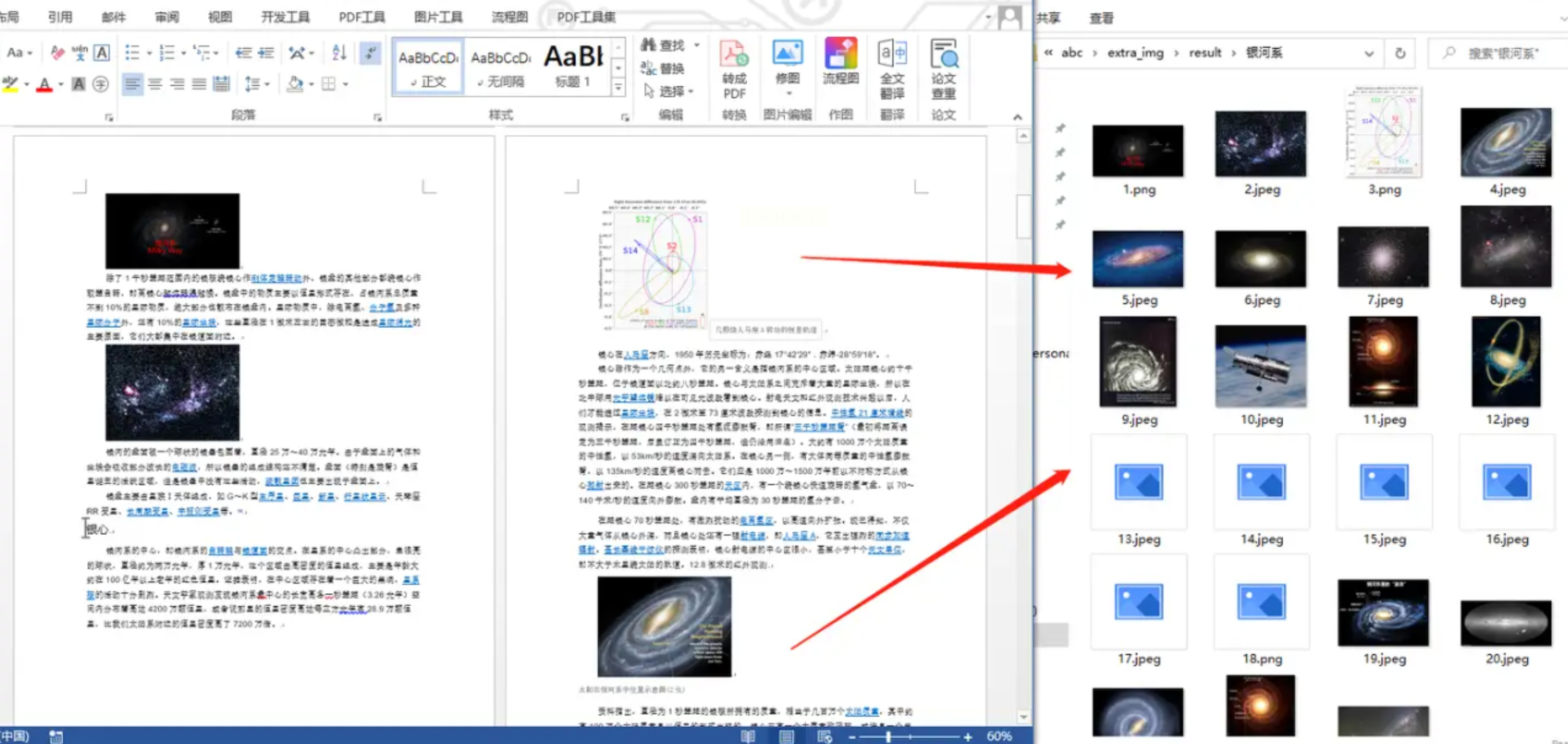Click the decrease indent icon
The image size is (1568, 744).
244,53
